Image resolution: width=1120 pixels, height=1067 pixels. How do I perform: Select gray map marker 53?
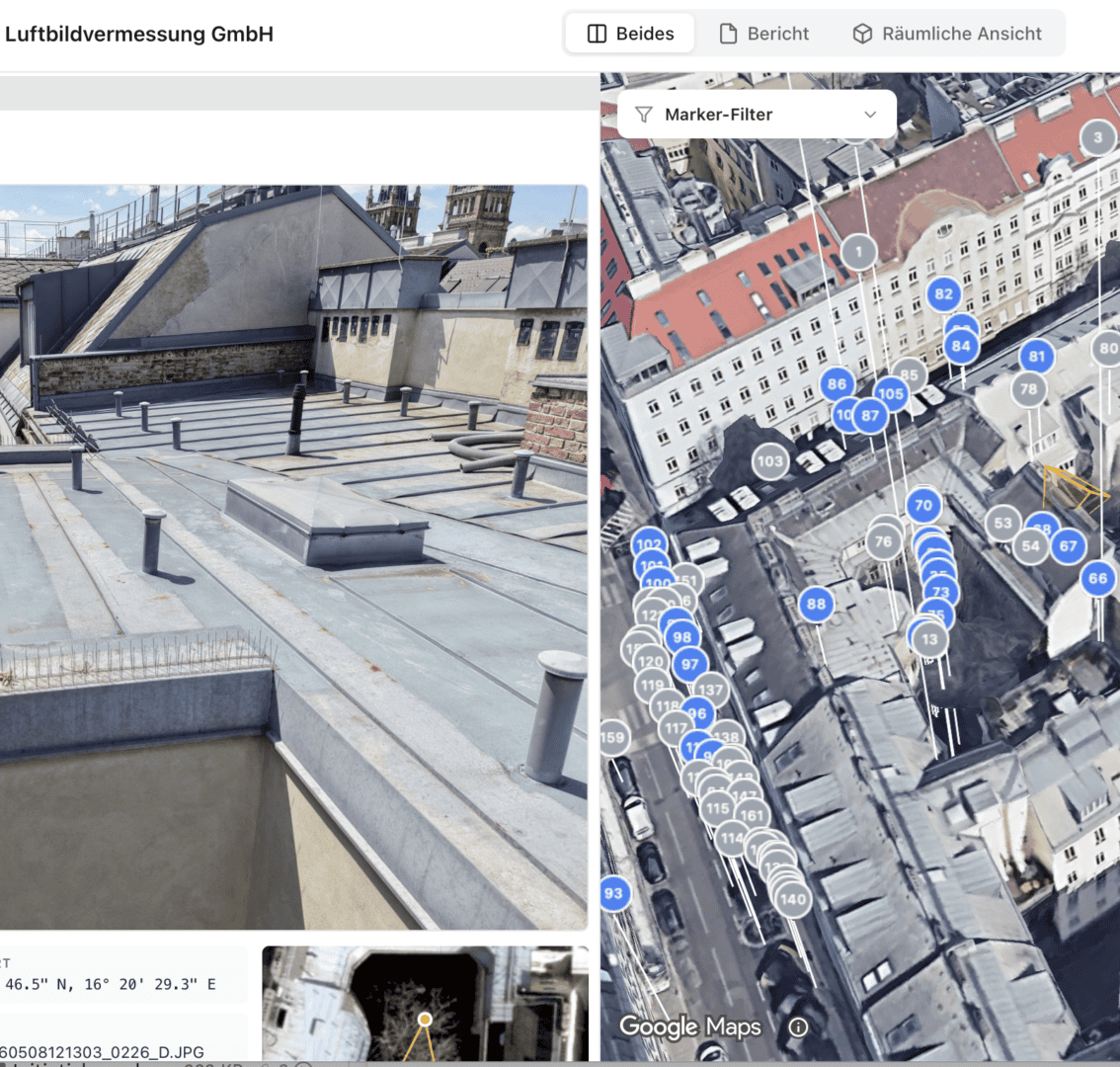point(1002,524)
